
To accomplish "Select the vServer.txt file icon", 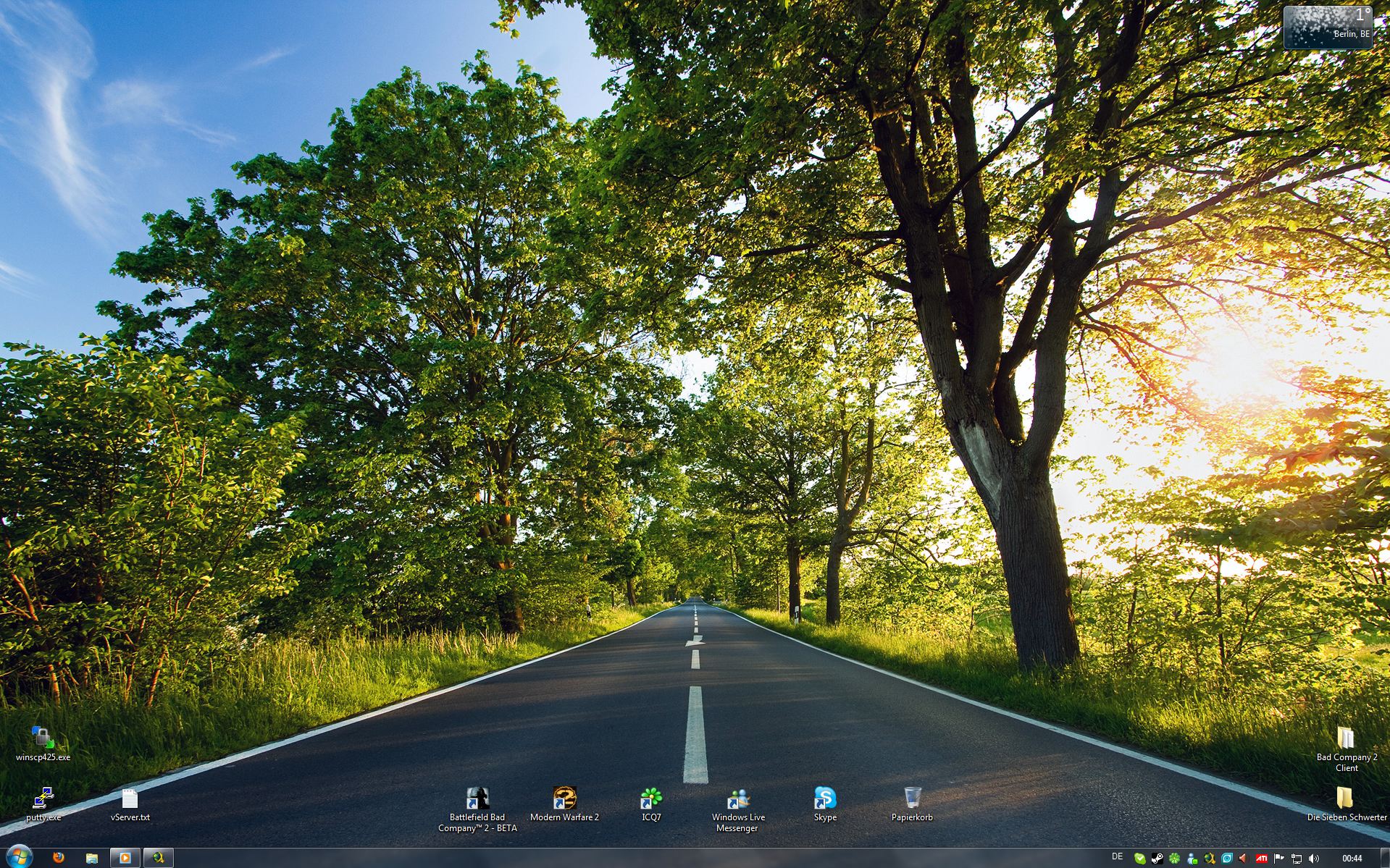I will click(x=130, y=799).
